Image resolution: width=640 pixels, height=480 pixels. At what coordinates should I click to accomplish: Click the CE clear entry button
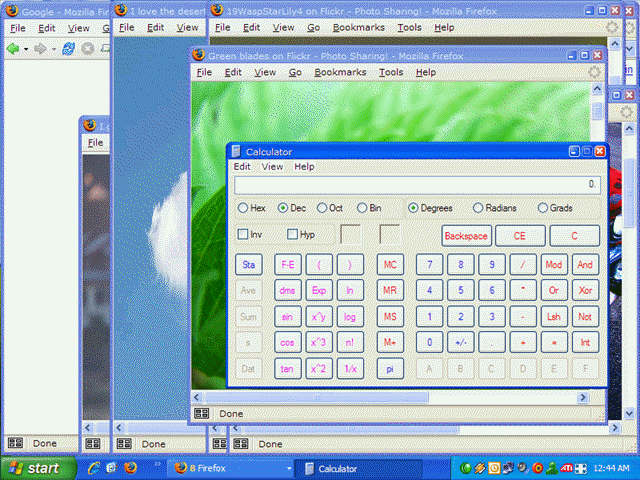pos(520,236)
